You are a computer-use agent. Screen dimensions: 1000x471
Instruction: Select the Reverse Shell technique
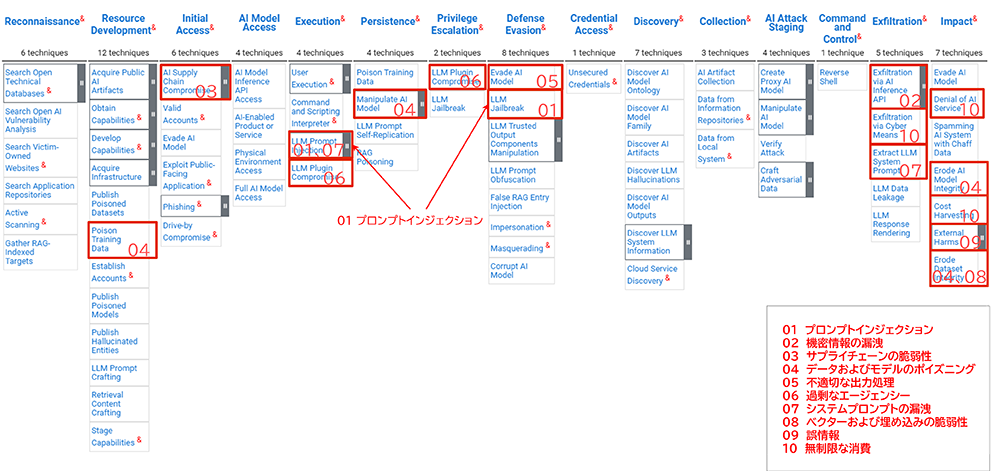tap(842, 76)
